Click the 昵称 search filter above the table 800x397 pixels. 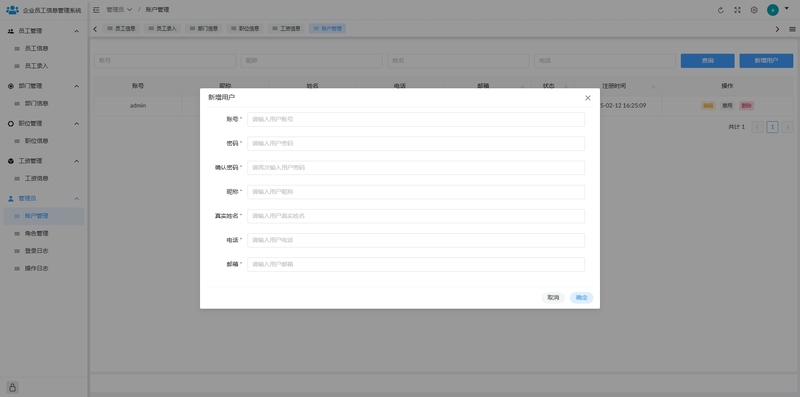312,61
